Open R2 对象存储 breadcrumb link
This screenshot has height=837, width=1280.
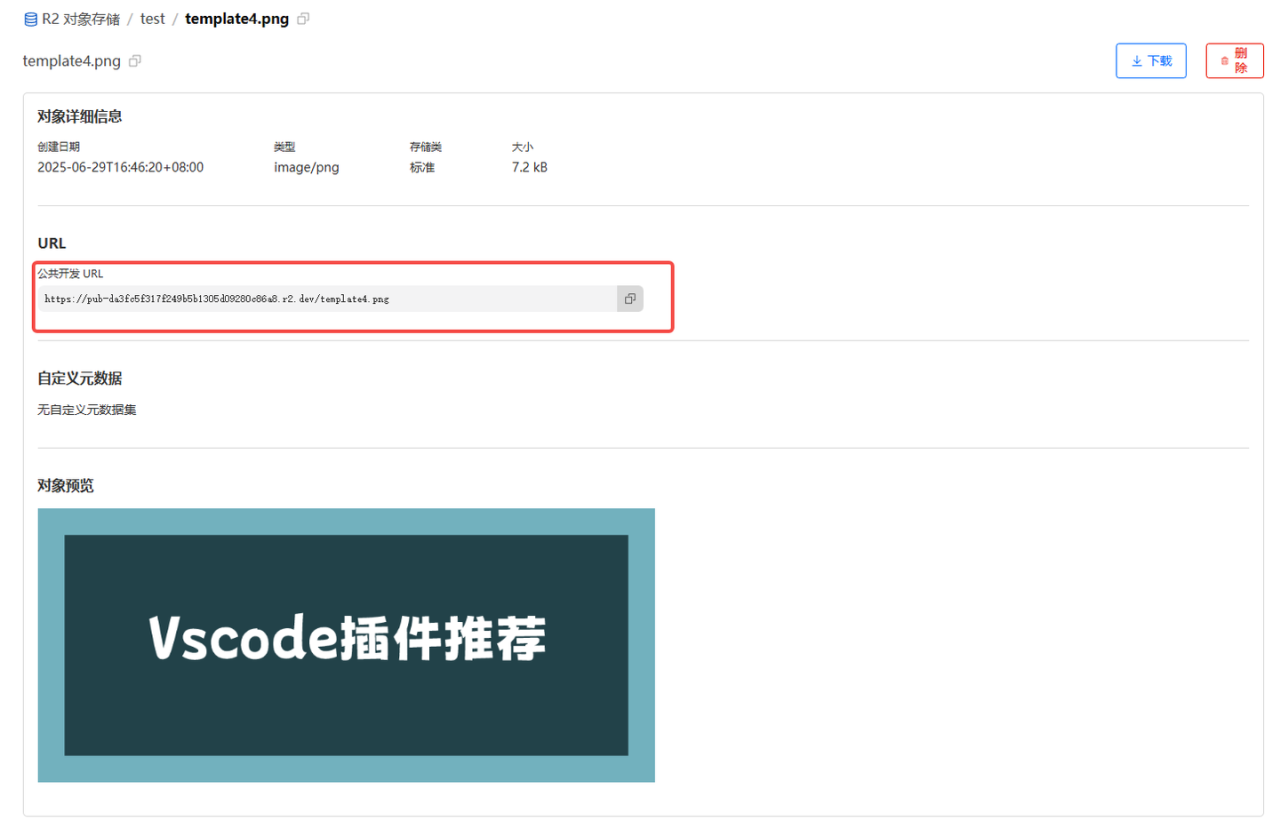point(80,19)
